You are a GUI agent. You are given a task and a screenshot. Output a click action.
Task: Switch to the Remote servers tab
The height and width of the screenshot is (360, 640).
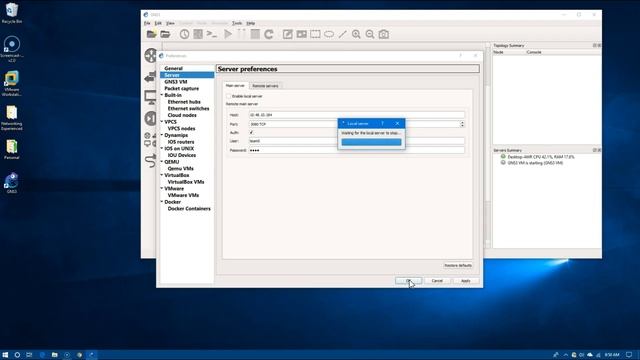pos(265,86)
